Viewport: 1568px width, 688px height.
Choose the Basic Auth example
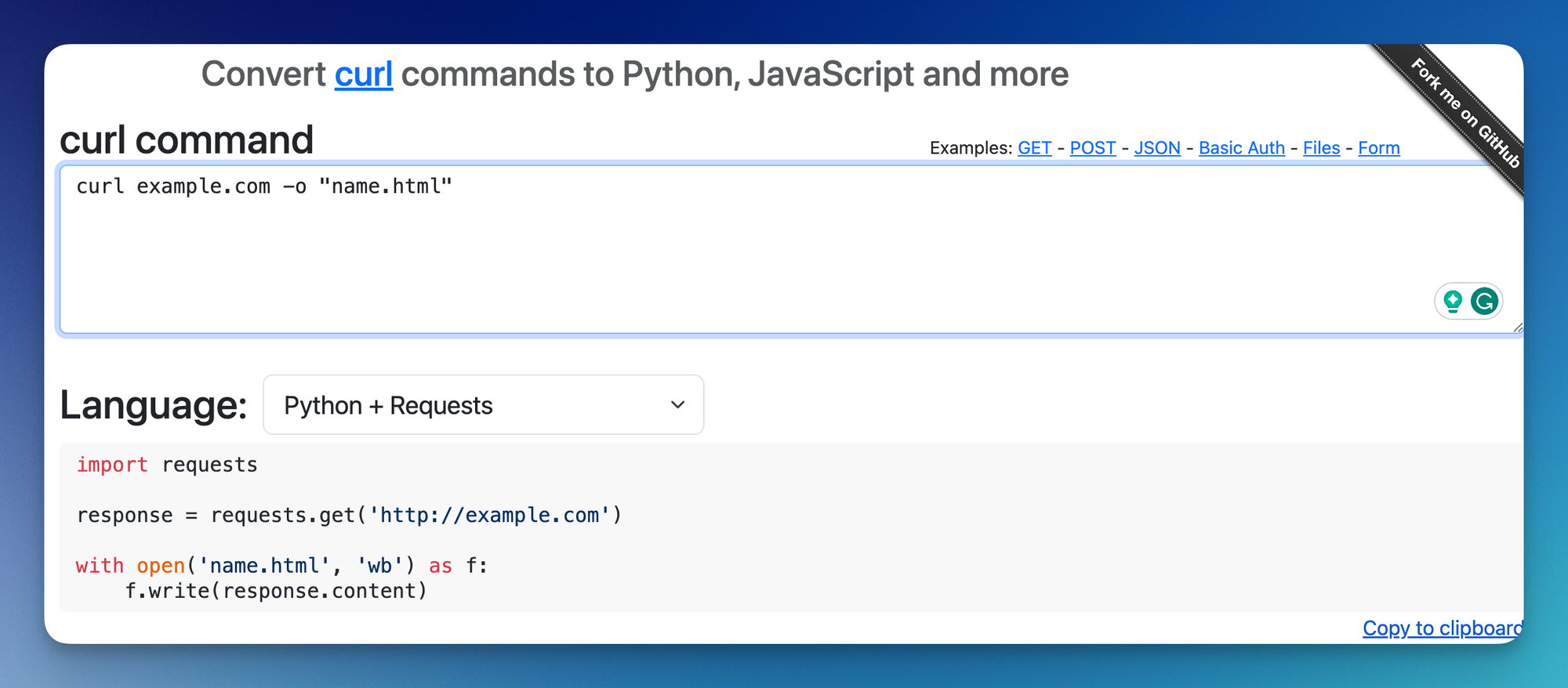(1241, 148)
